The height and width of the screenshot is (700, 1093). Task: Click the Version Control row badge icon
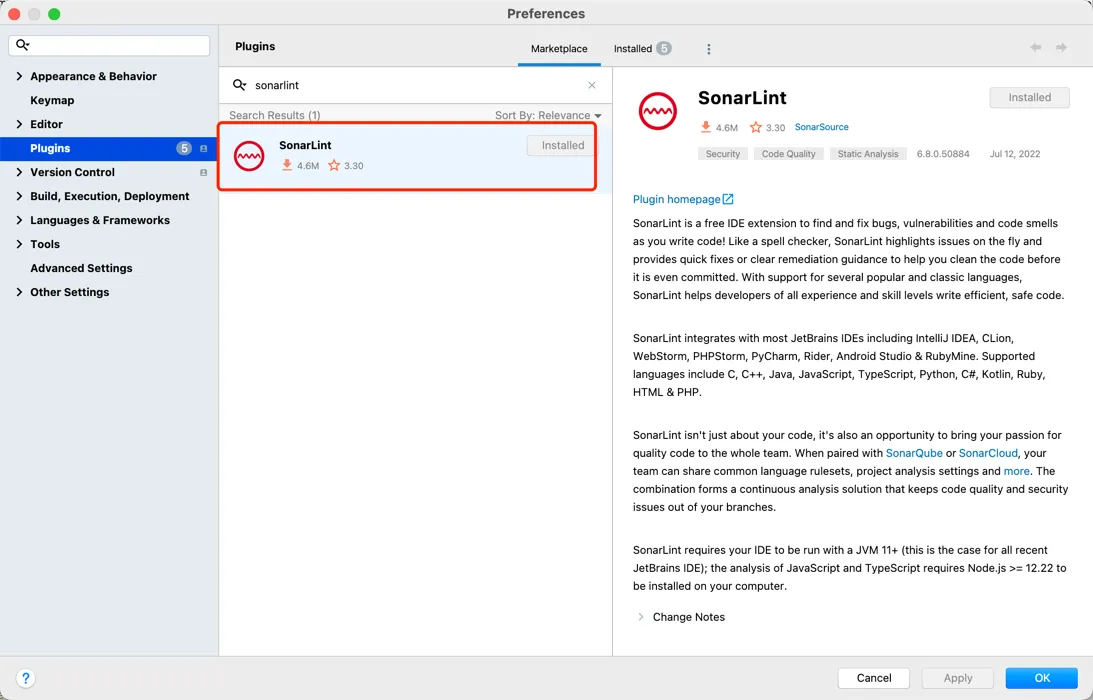[x=204, y=172]
